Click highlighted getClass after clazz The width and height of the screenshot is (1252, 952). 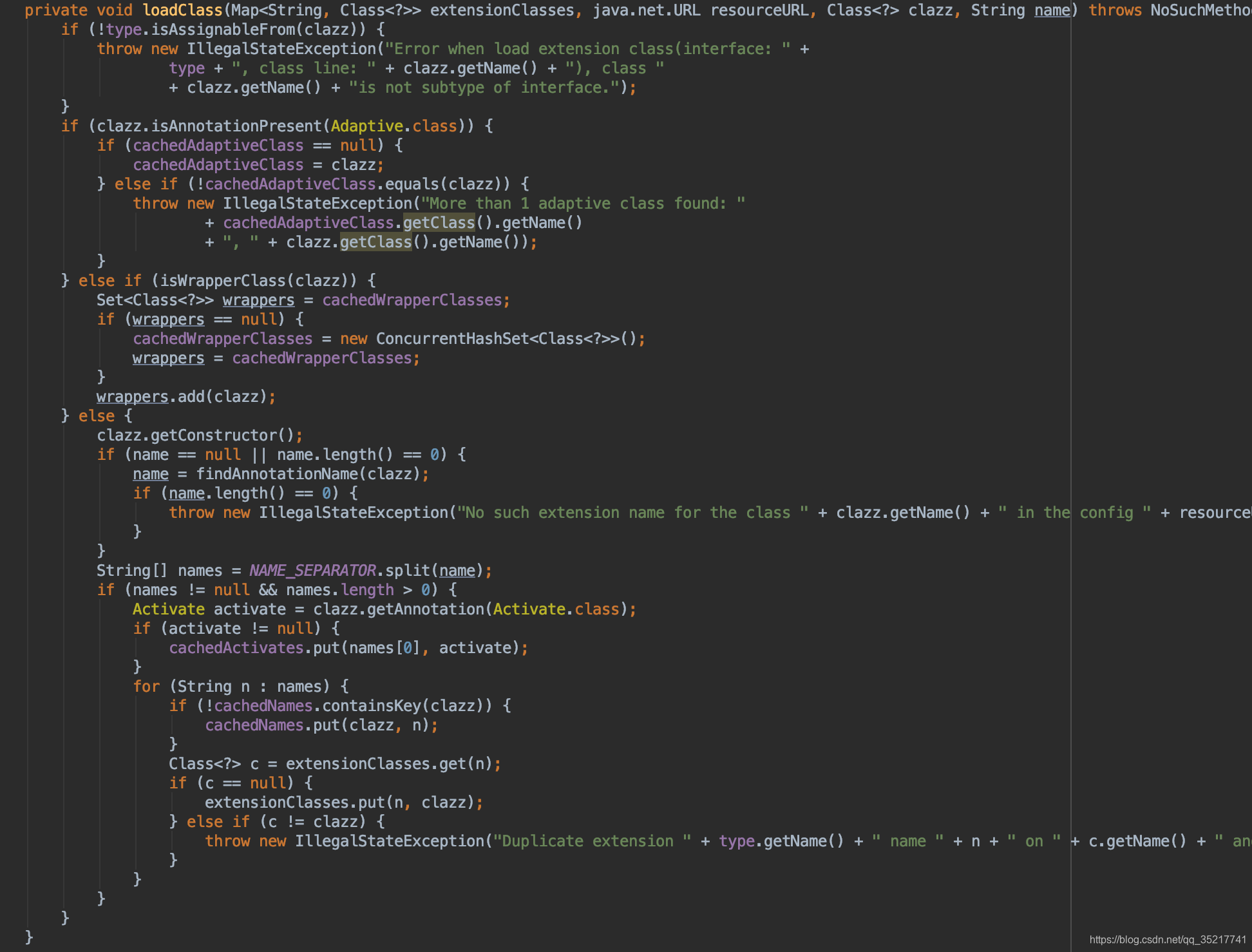(375, 242)
